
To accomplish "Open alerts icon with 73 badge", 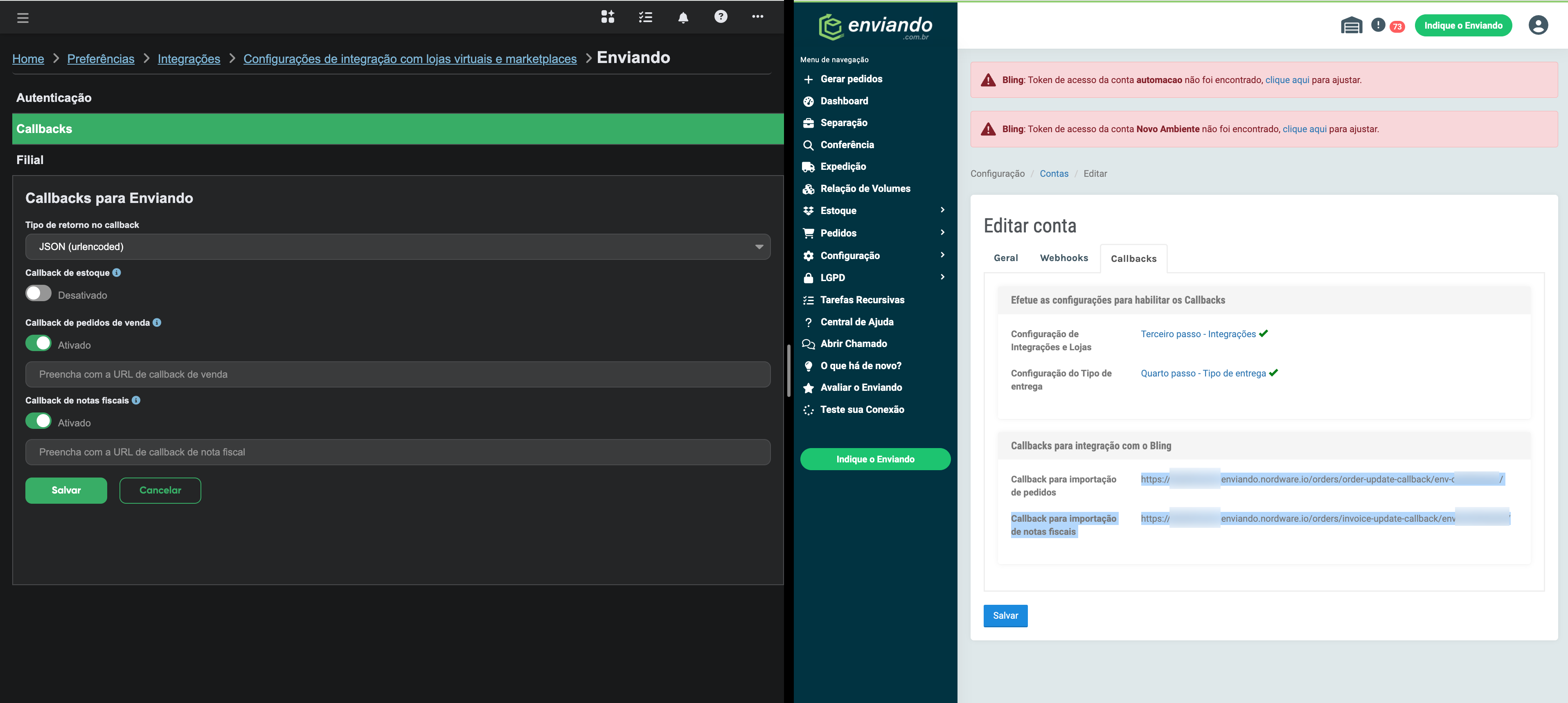I will pyautogui.click(x=1387, y=25).
